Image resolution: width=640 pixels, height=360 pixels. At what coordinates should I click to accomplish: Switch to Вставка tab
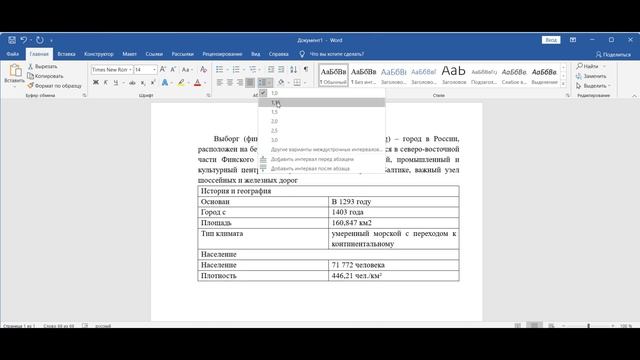[66, 54]
